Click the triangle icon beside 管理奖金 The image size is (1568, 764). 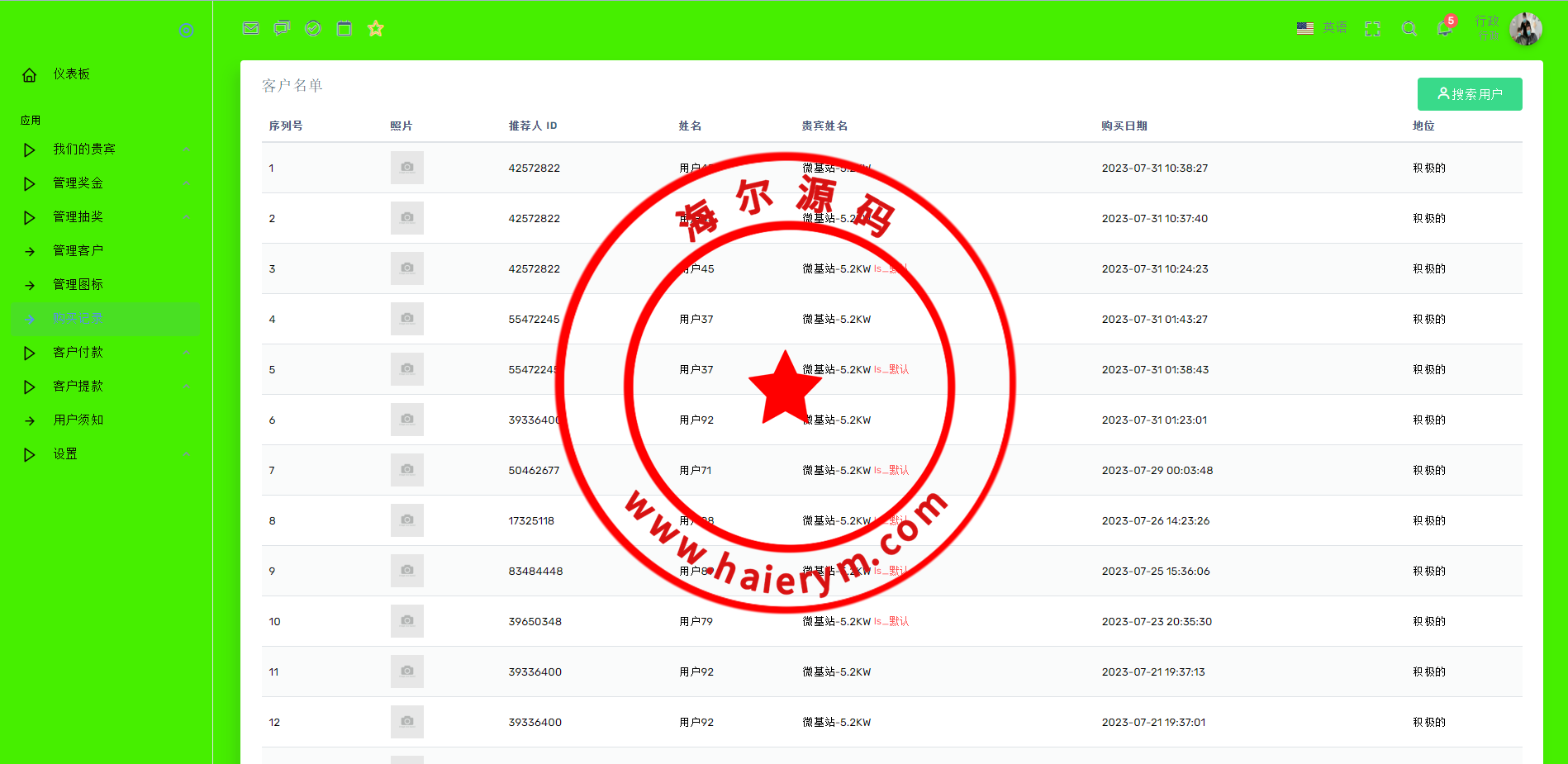pyautogui.click(x=30, y=184)
